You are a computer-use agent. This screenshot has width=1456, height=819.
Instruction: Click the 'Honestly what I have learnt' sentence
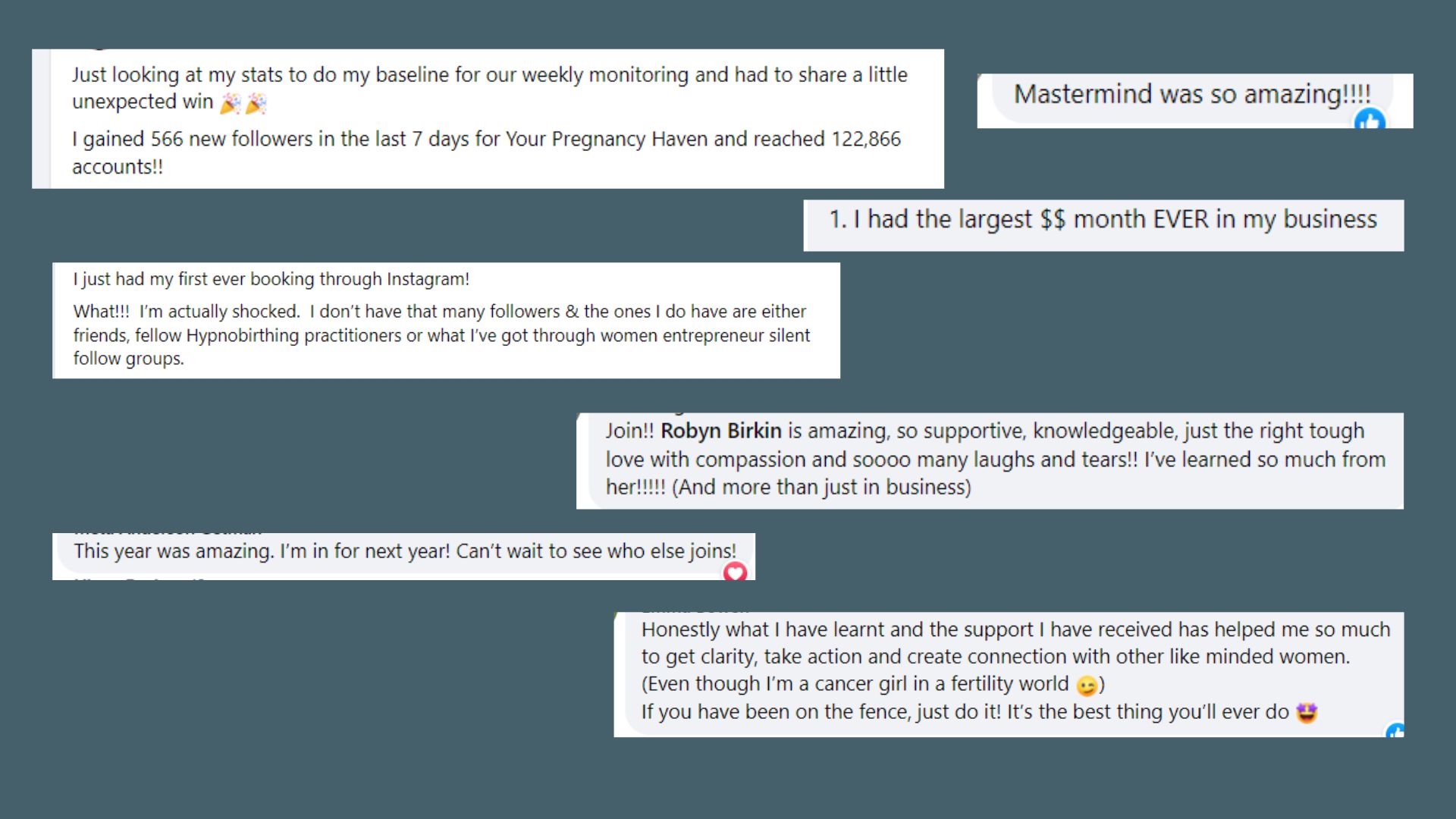[x=1015, y=643]
